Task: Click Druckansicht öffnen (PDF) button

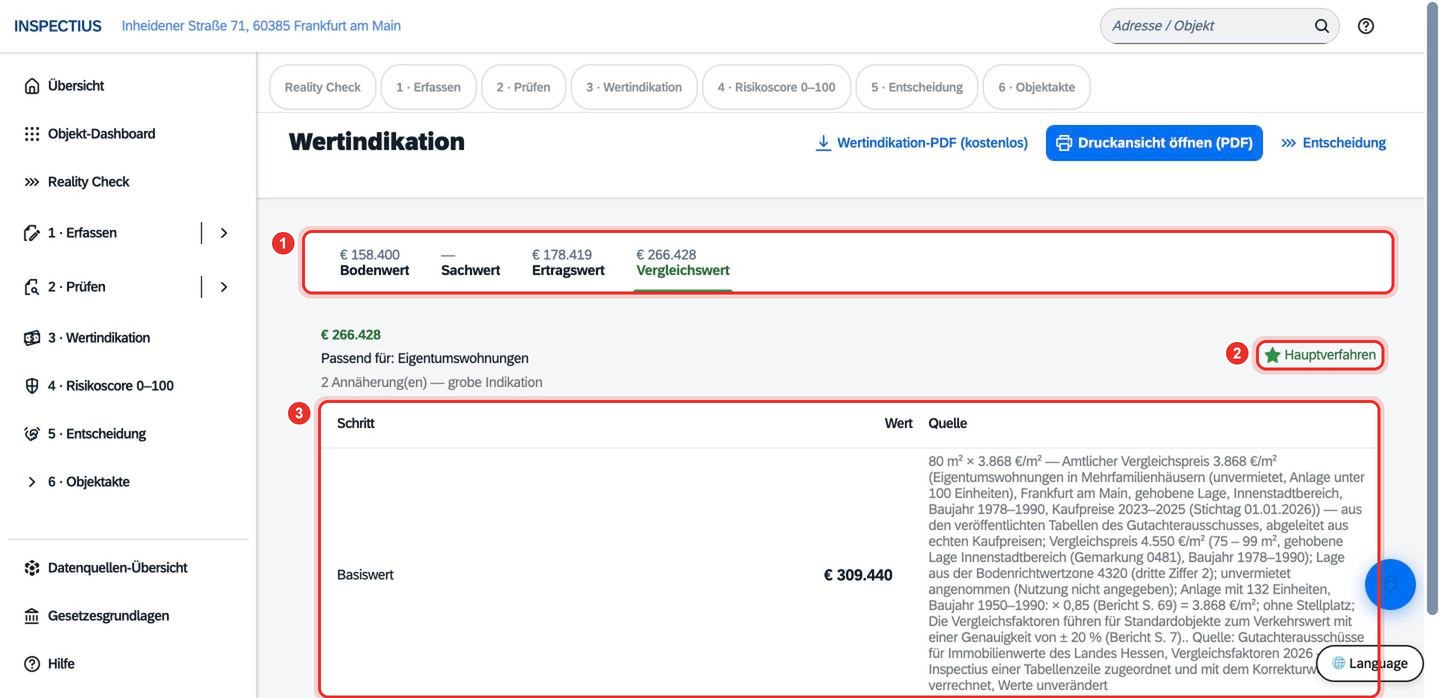Action: 1154,143
